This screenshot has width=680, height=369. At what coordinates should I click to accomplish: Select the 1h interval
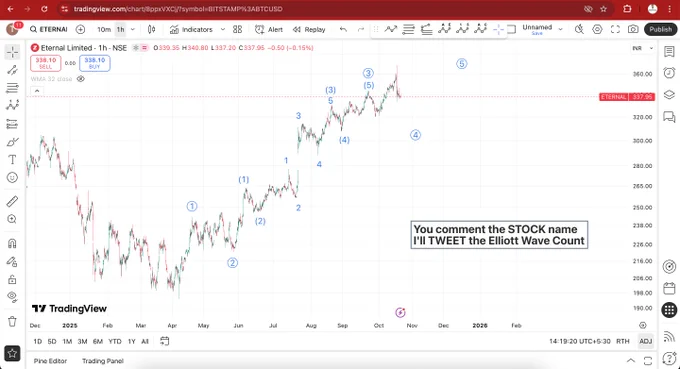pyautogui.click(x=121, y=29)
